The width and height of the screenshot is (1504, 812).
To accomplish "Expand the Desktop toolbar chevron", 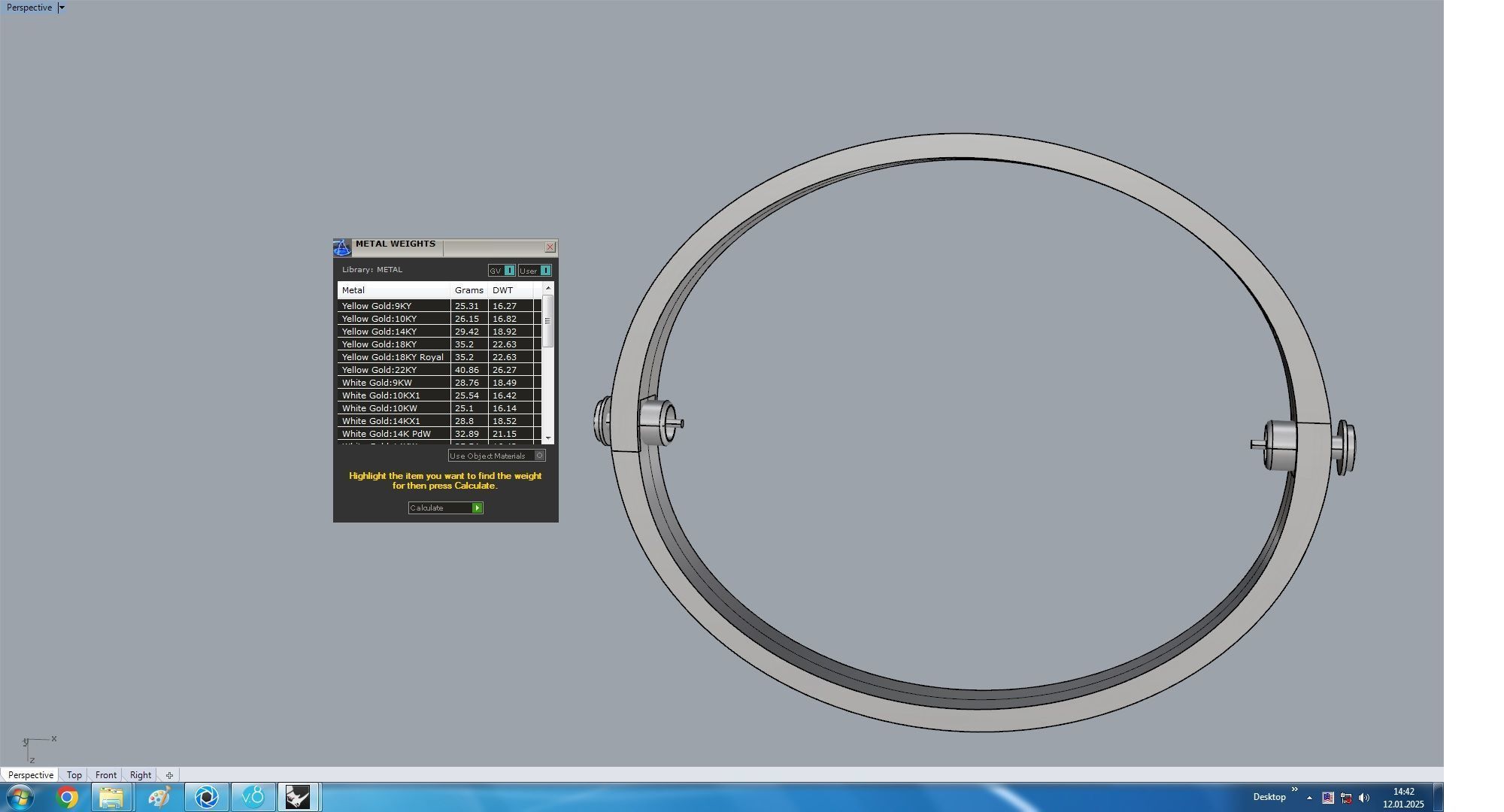I will click(x=1295, y=789).
